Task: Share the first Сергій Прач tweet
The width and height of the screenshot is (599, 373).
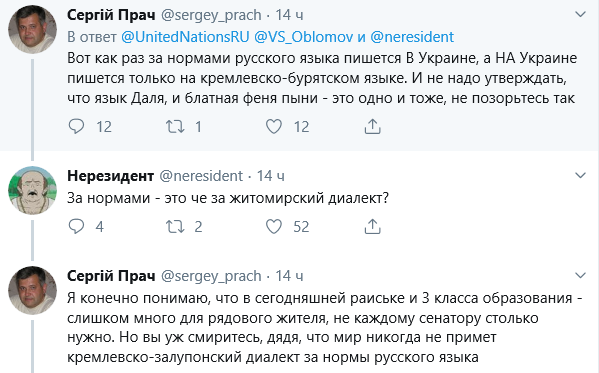Action: click(x=372, y=126)
